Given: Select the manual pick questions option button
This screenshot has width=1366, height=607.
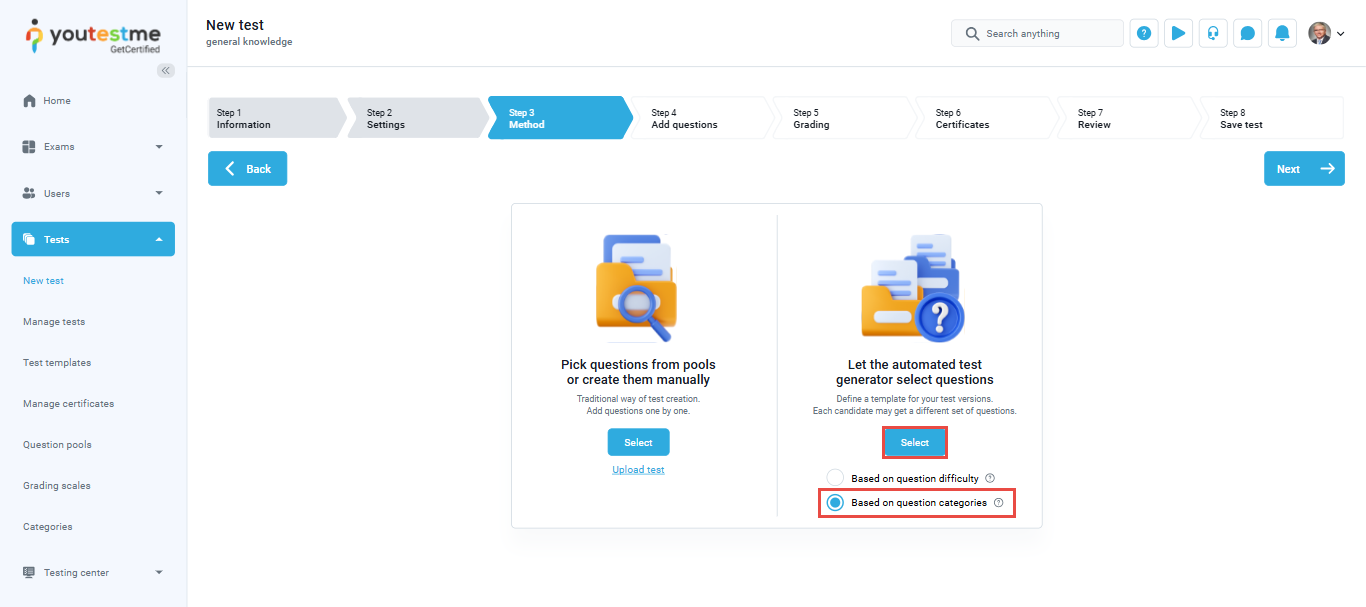Looking at the screenshot, I should point(638,442).
